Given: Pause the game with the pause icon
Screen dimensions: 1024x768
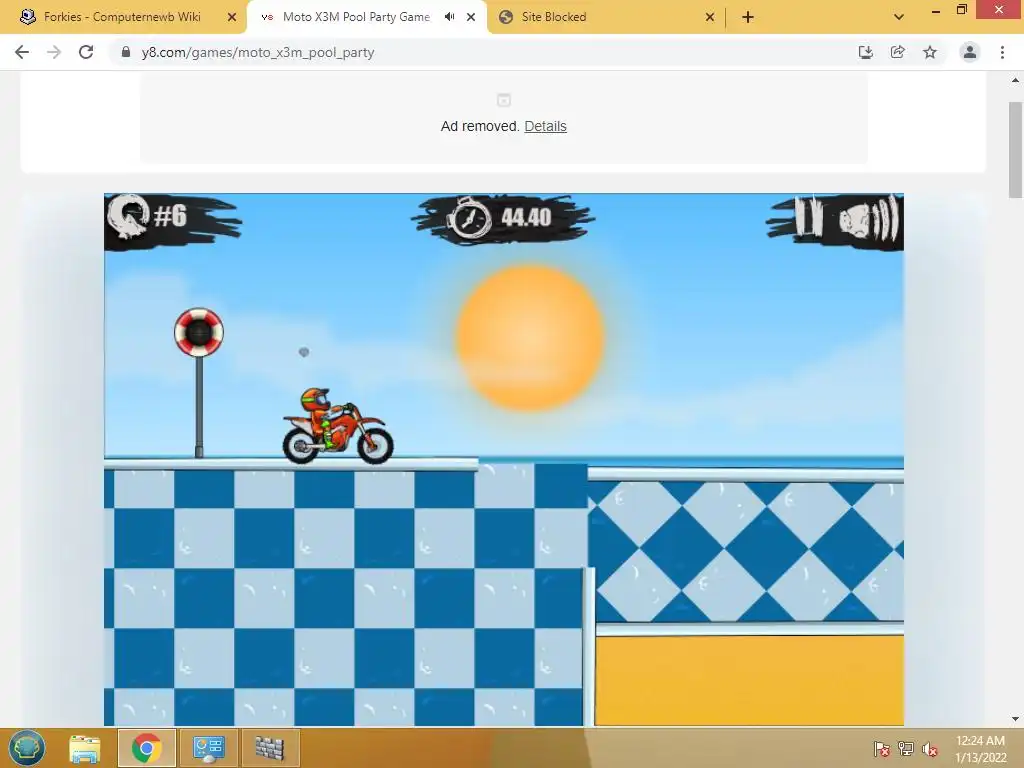Looking at the screenshot, I should tap(808, 216).
